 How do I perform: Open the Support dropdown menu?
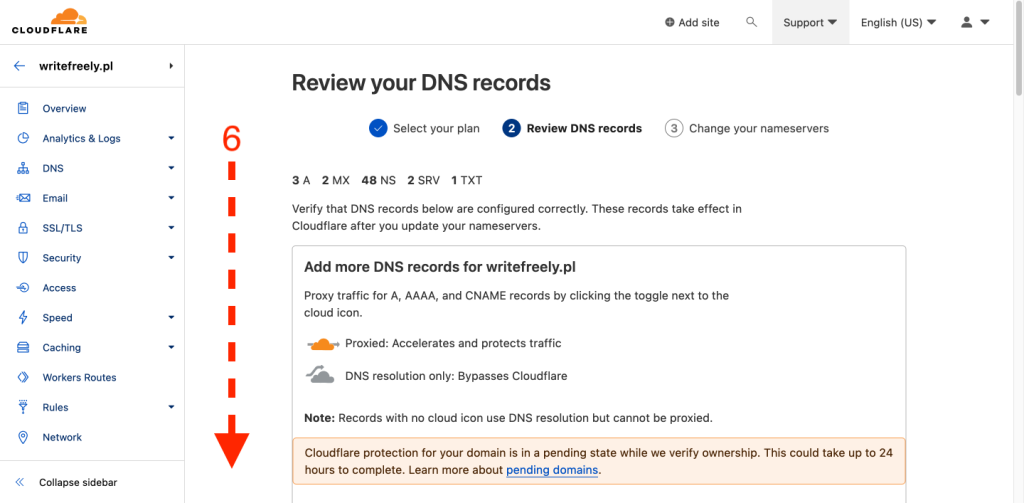pos(810,22)
